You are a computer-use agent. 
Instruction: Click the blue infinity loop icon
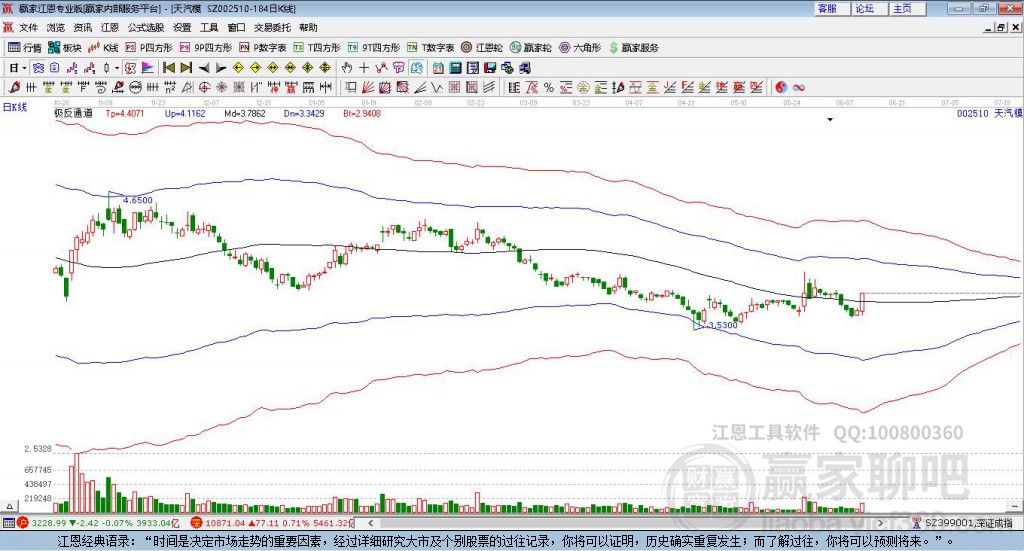pos(799,87)
